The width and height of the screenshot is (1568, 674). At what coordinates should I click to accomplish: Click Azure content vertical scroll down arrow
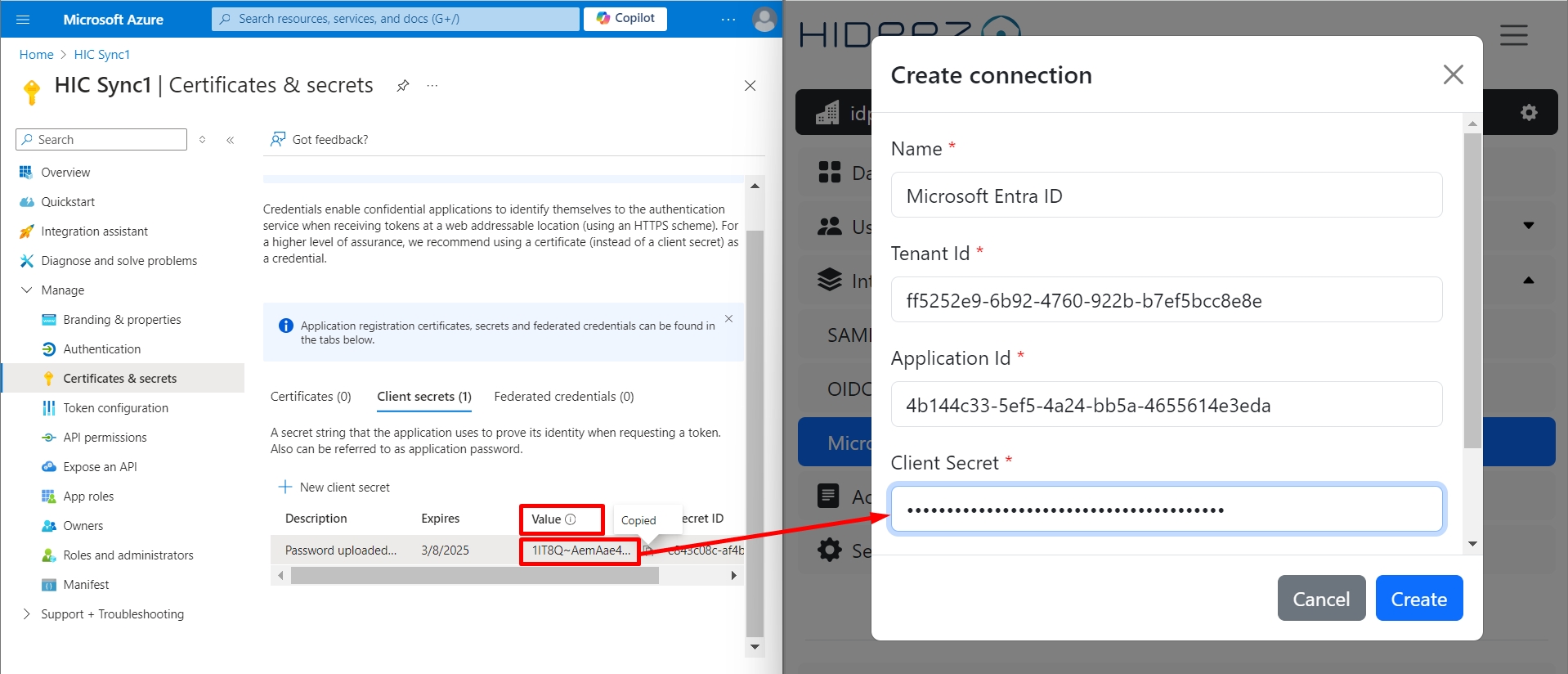point(755,647)
